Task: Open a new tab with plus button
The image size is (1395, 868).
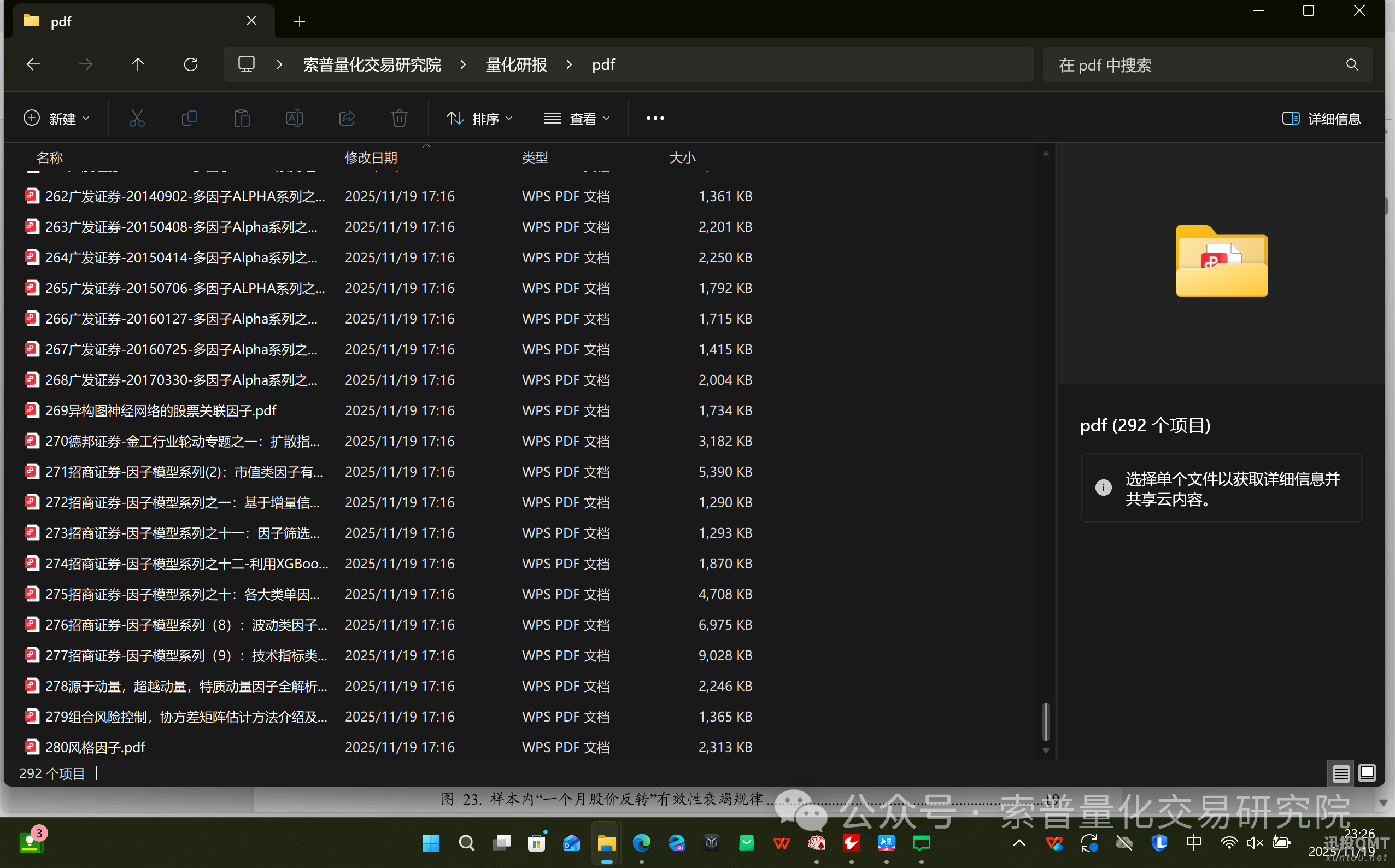Action: [x=299, y=21]
